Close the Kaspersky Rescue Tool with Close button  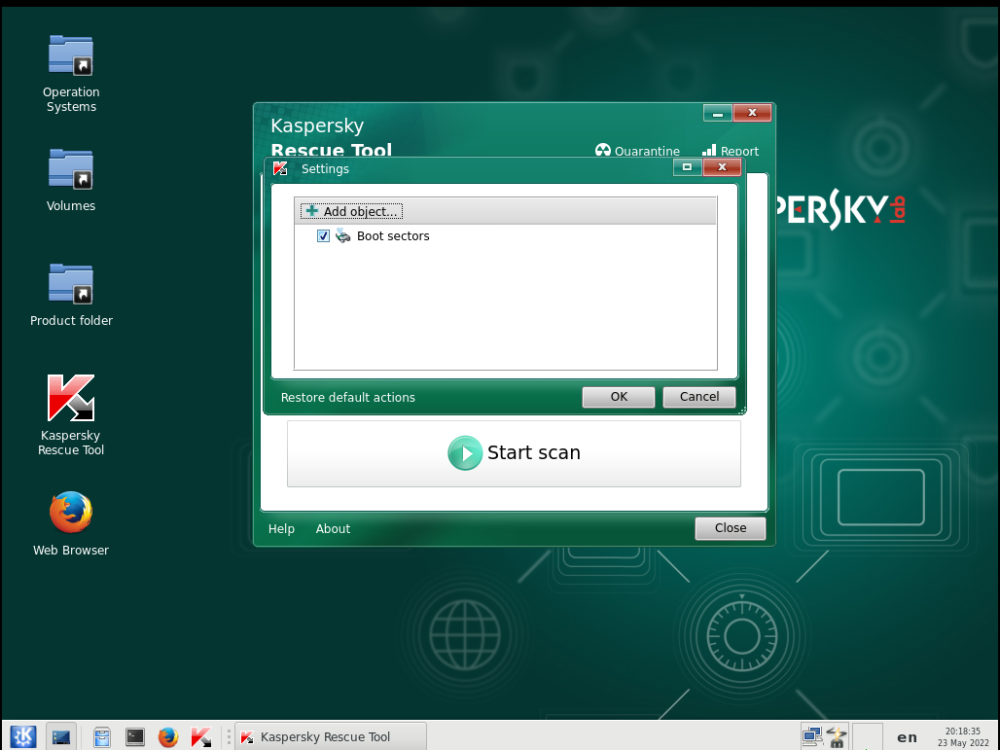[730, 528]
